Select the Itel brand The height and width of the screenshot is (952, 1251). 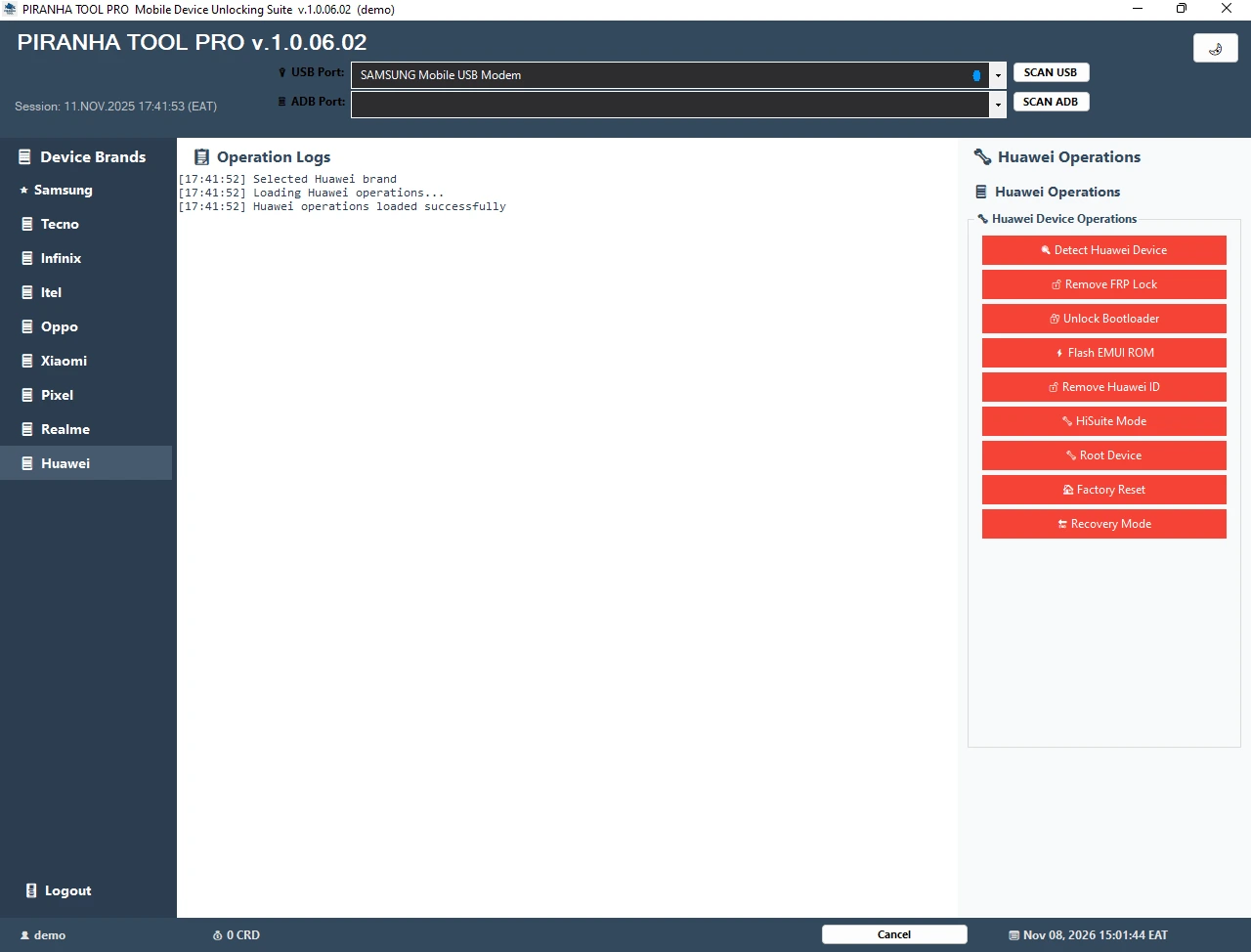(86, 292)
